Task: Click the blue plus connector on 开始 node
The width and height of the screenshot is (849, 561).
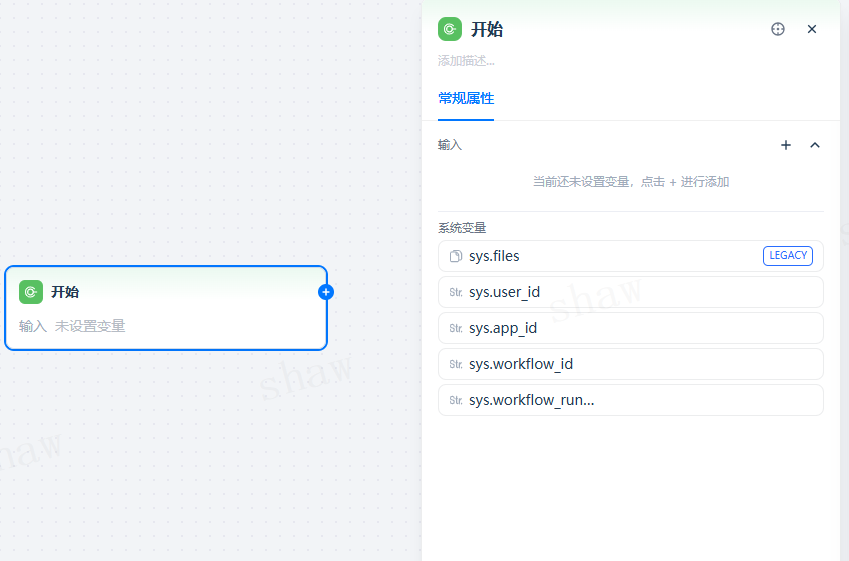Action: coord(325,292)
